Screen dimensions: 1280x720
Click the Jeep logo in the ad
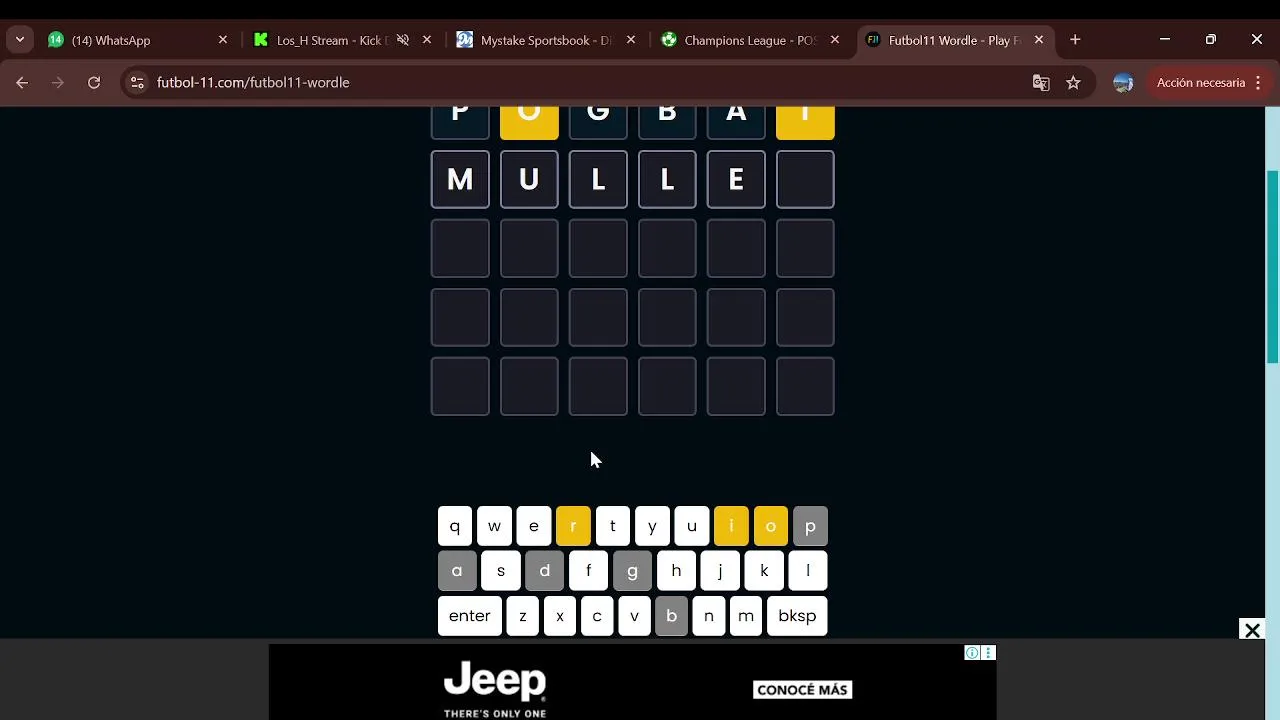(x=495, y=682)
